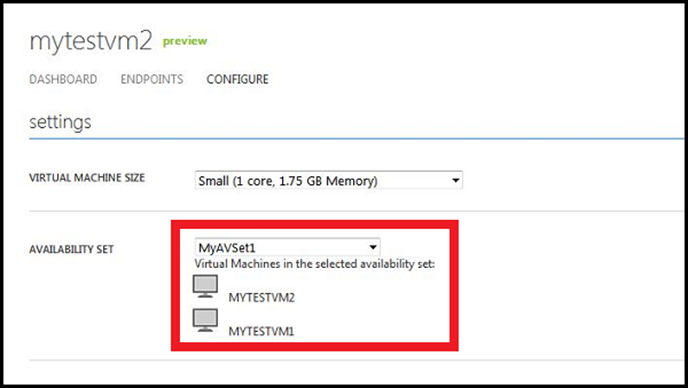Click the 'Virtual Machines in the selected availability set' text
This screenshot has width=688, height=388.
click(x=315, y=264)
